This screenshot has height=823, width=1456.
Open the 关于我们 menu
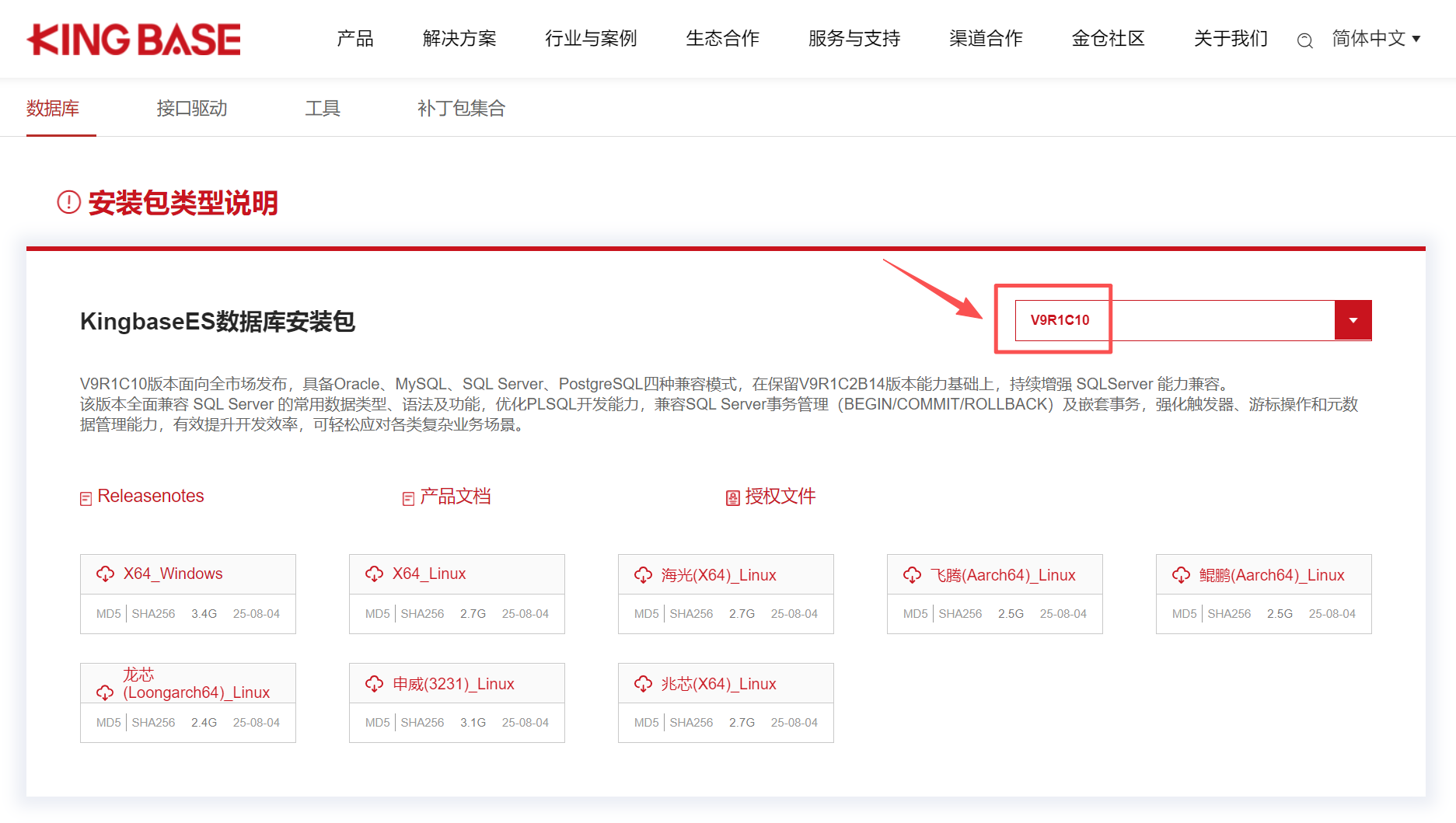click(x=1231, y=38)
